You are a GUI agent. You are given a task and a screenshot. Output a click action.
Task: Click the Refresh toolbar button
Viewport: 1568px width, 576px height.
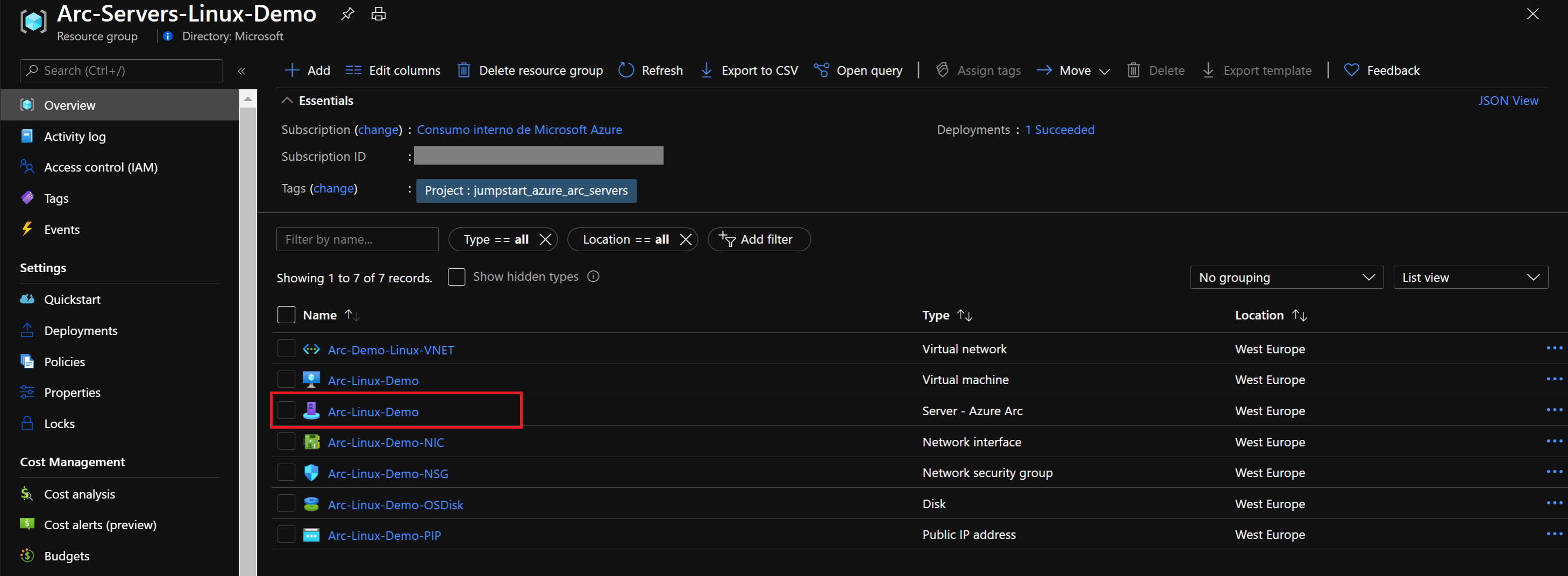point(651,70)
